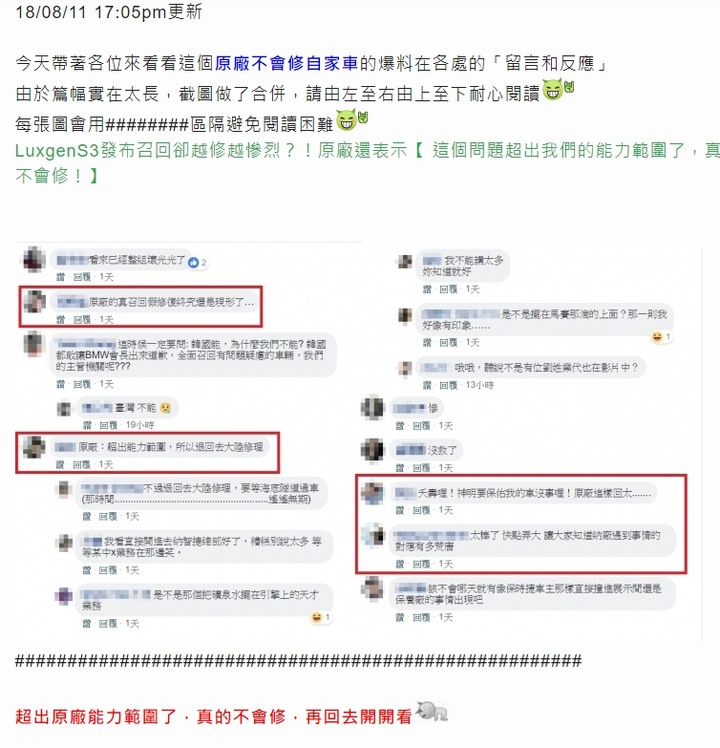Click the devil emoji after 耐心閱讀
This screenshot has width=720, height=748.
(558, 89)
